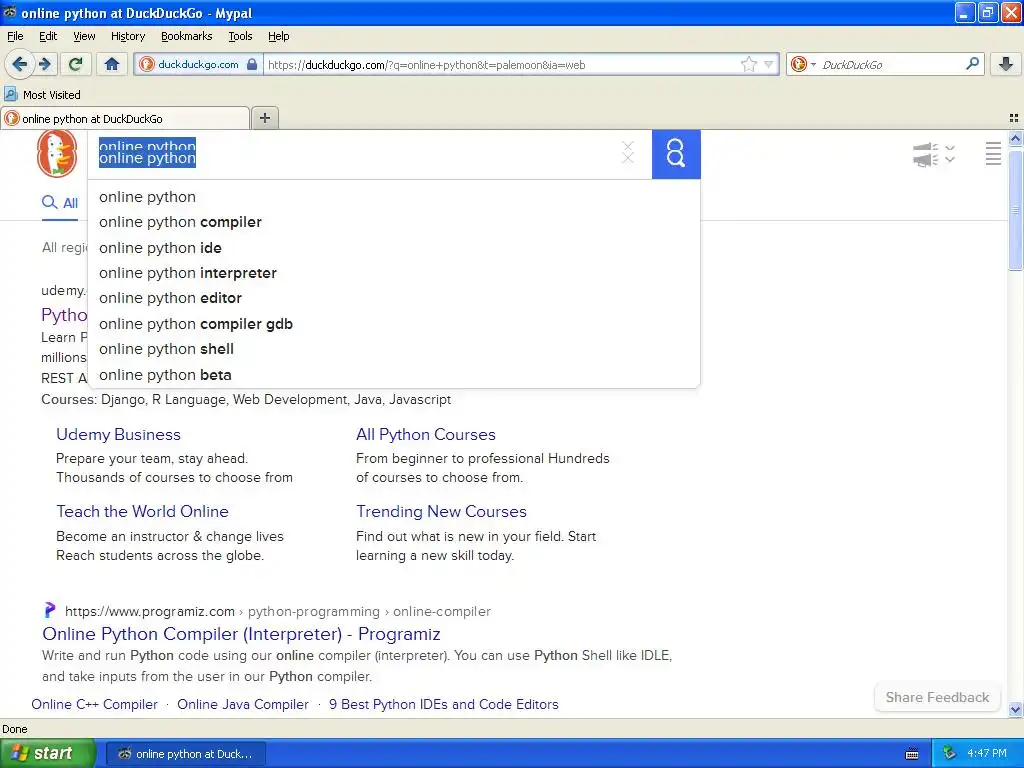Choose suggestion 'online python compiler'

394,222
